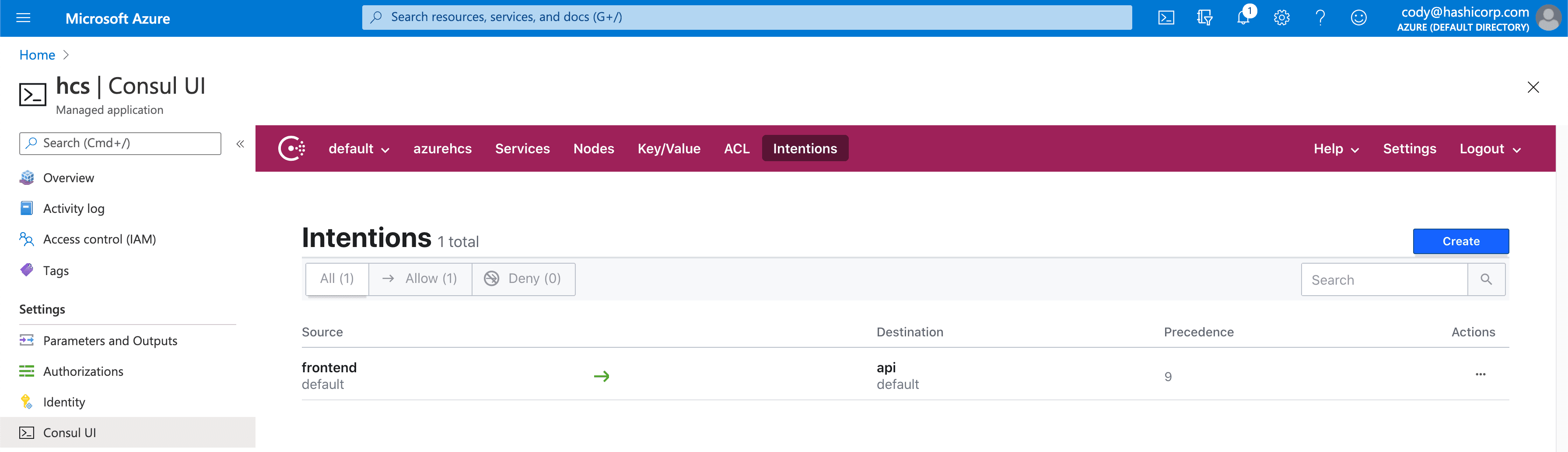Show All (1) intentions

coord(336,279)
